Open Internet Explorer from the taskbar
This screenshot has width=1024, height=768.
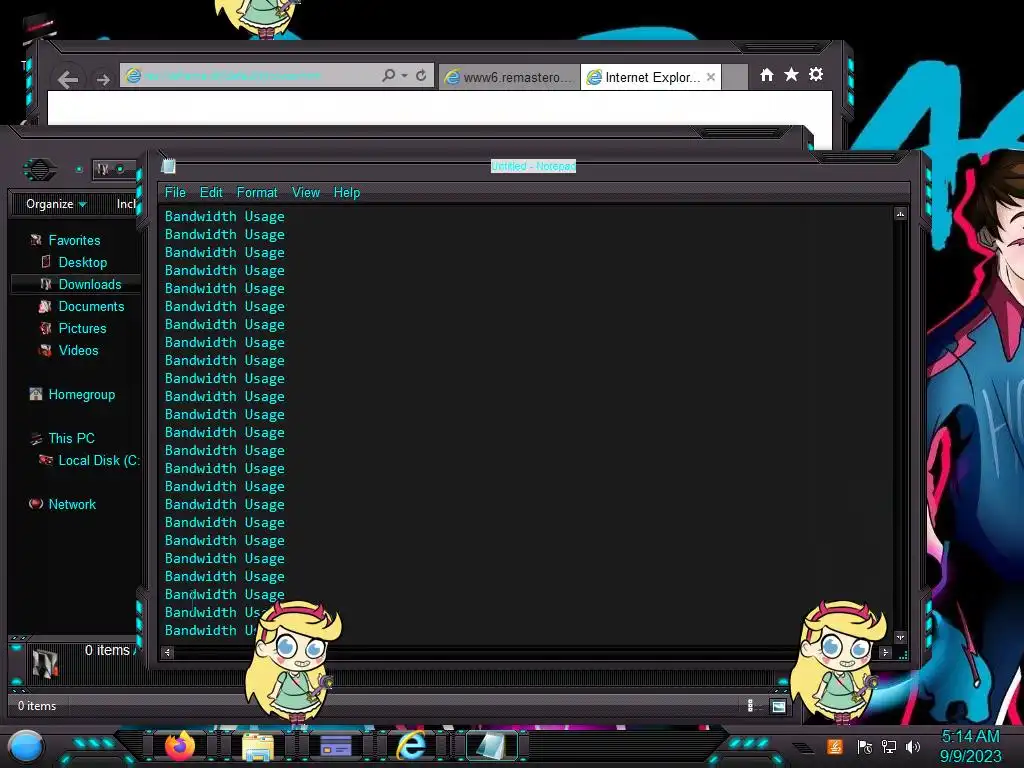(x=412, y=745)
